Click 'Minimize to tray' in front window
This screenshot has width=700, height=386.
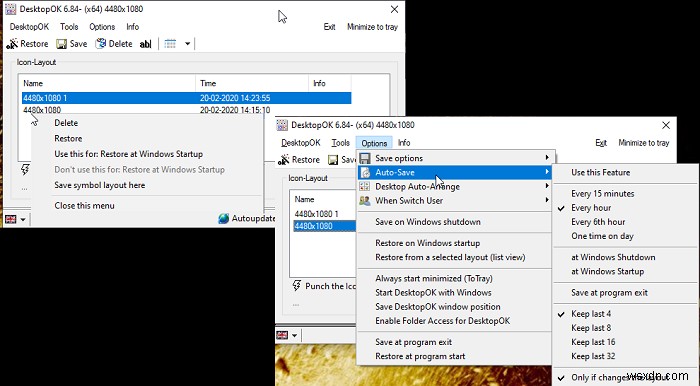(644, 143)
